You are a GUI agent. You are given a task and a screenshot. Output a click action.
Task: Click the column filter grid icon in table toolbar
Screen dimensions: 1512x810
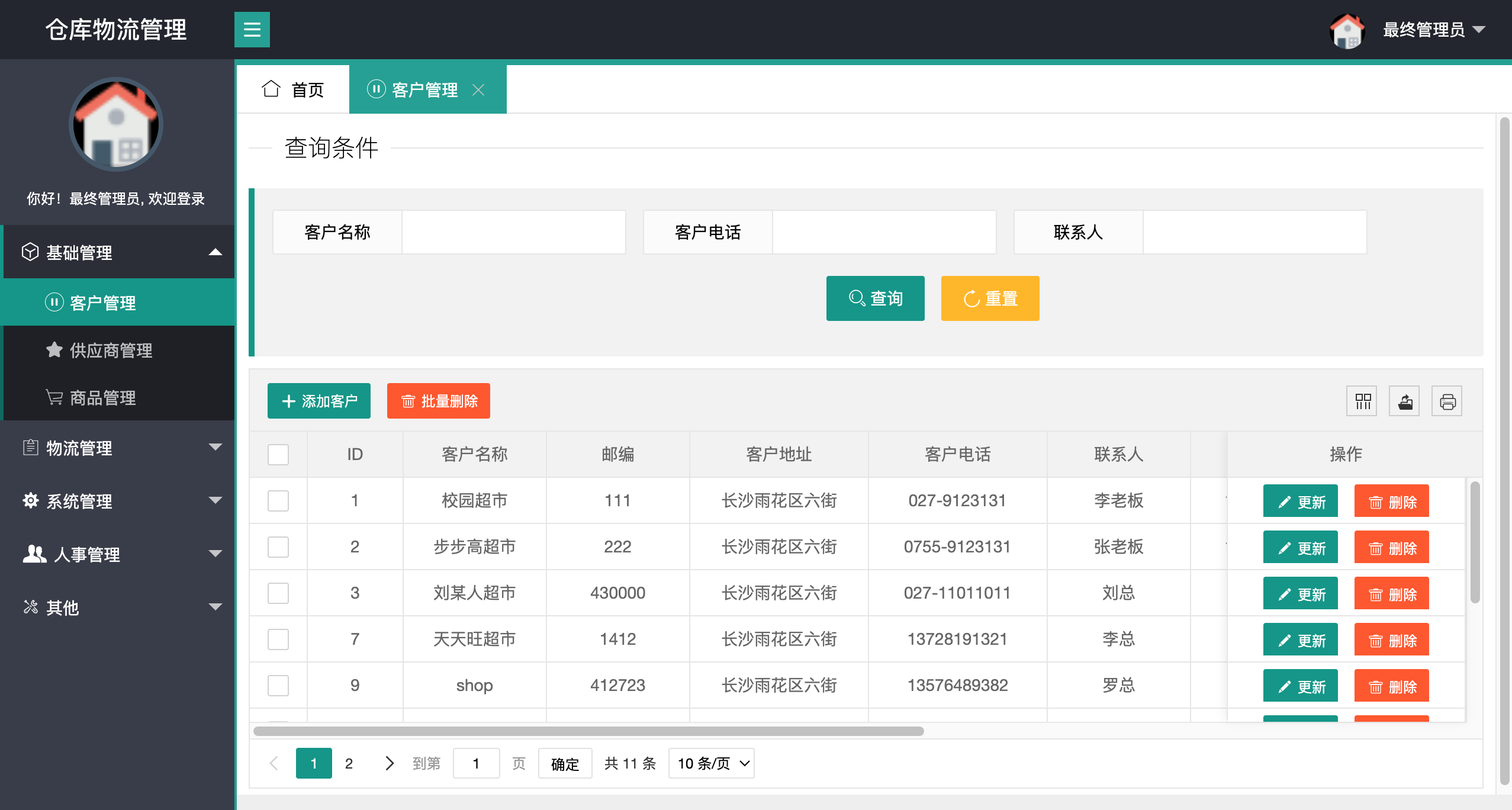(x=1362, y=401)
